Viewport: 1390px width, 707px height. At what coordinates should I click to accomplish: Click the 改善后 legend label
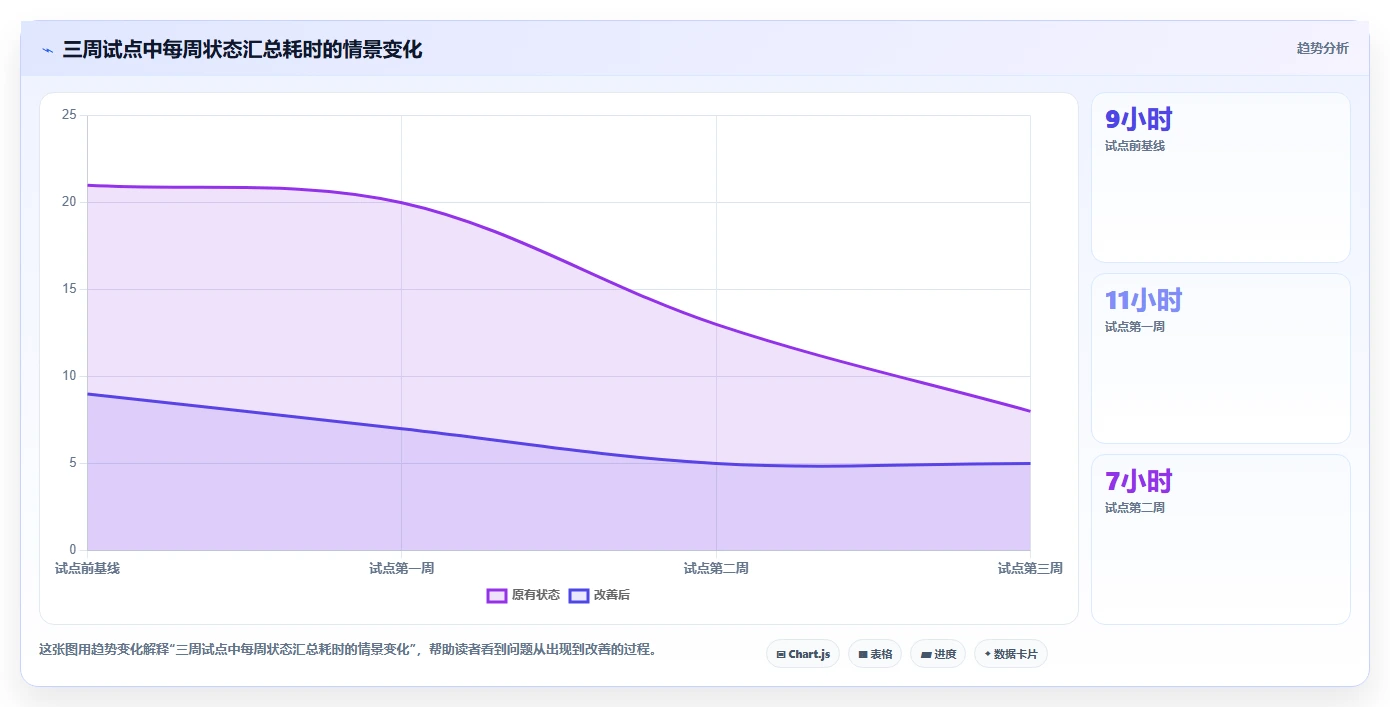pos(612,595)
